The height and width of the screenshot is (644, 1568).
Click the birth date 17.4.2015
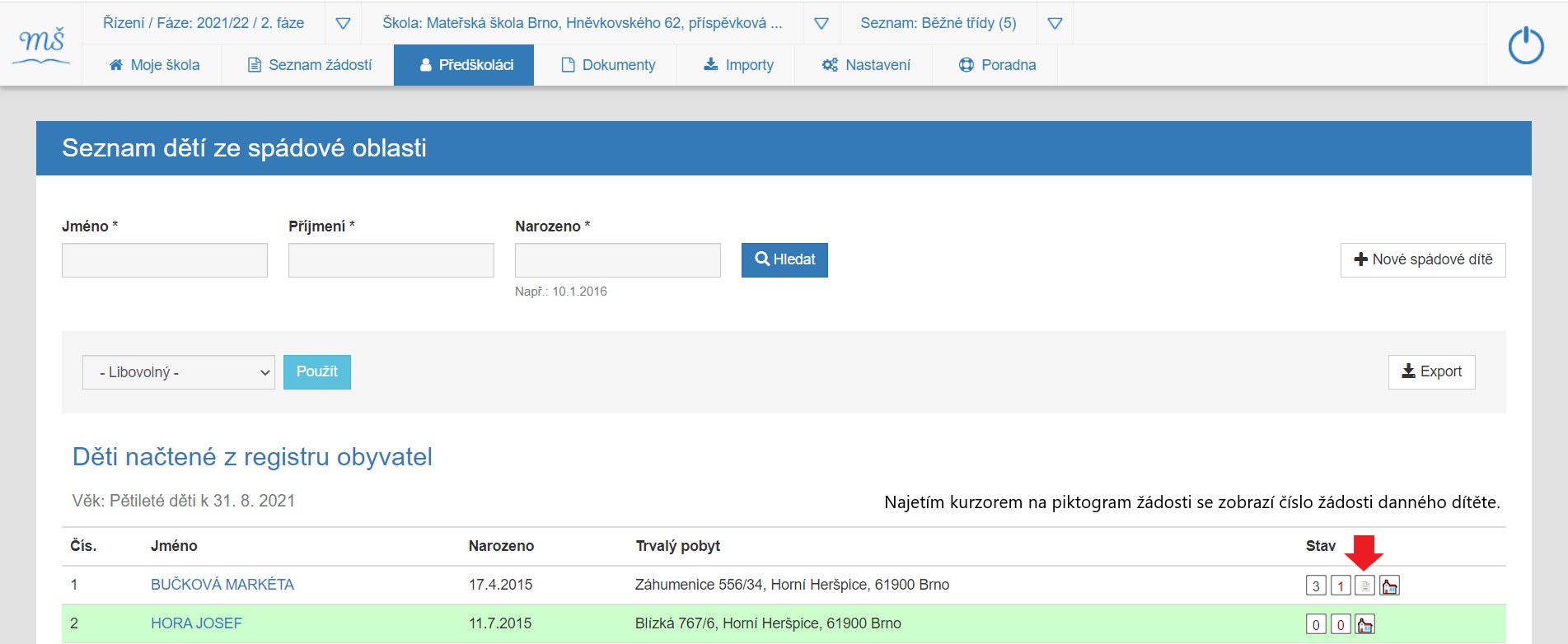pos(500,585)
